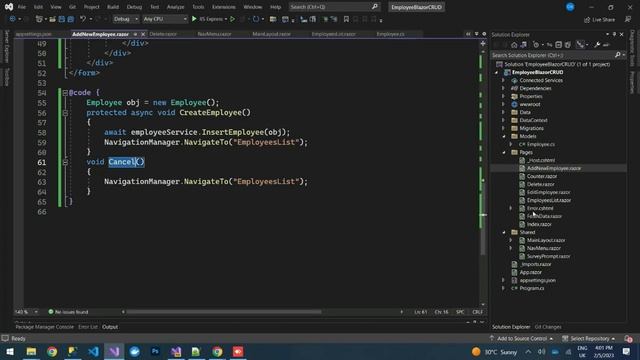The height and width of the screenshot is (360, 640).
Task: Collapse the Cancel method at line 61
Action: click(65, 162)
